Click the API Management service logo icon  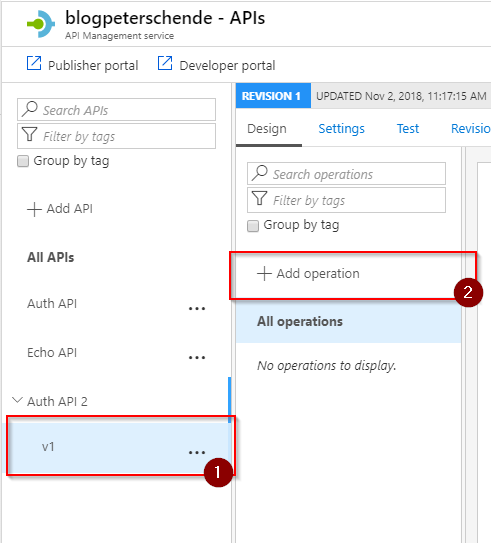coord(41,24)
